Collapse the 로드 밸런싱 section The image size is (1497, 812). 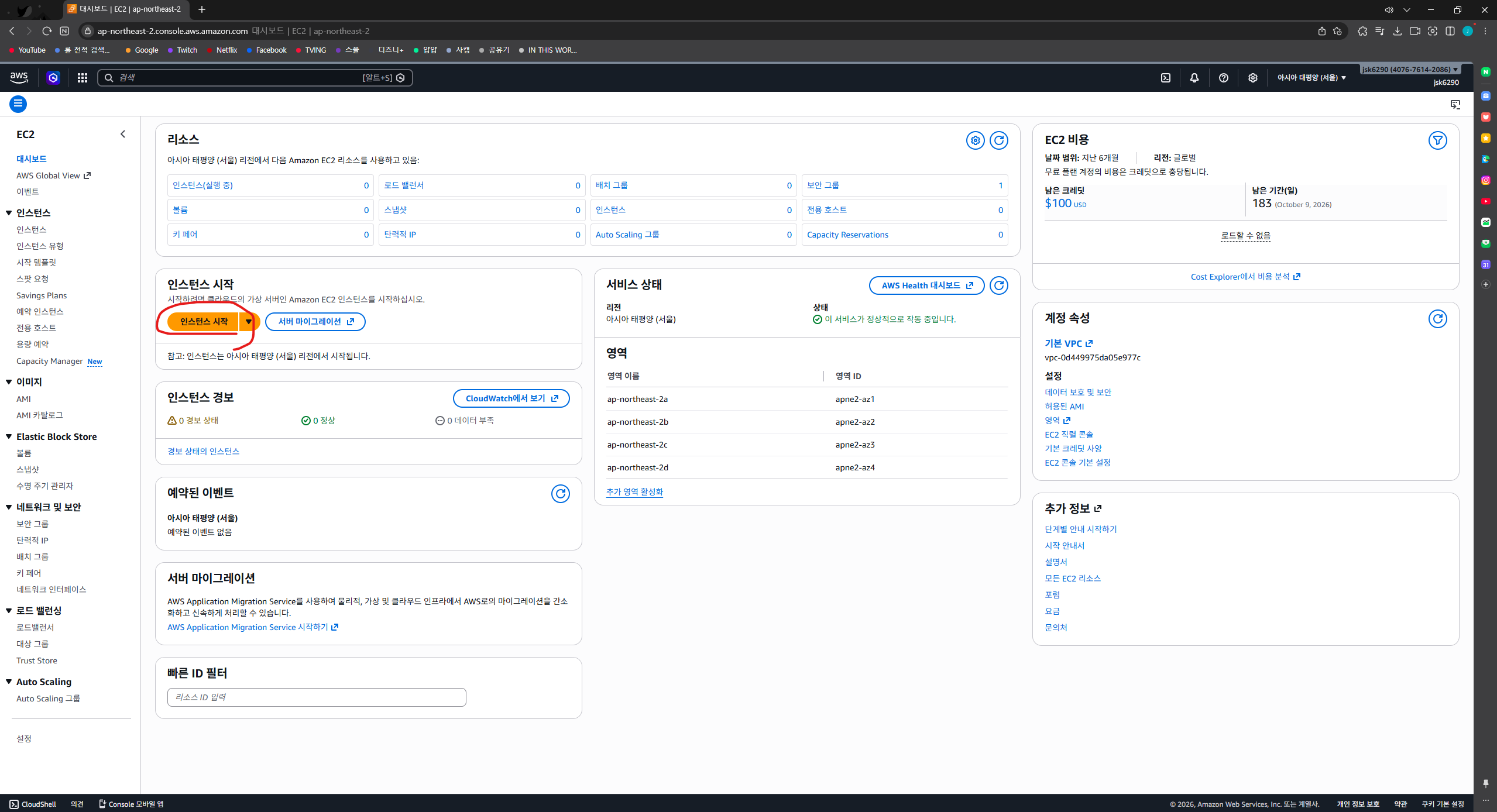[9, 611]
